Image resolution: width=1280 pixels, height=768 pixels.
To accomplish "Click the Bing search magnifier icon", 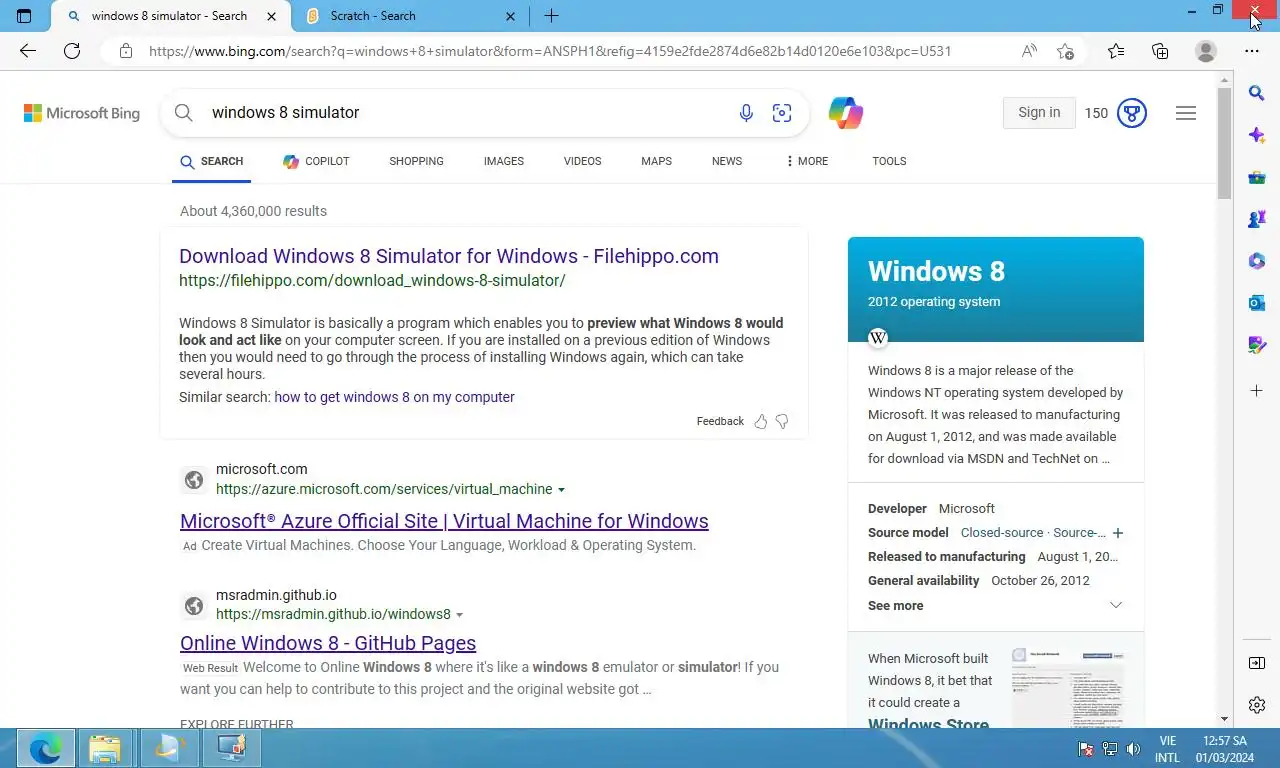I will (184, 113).
